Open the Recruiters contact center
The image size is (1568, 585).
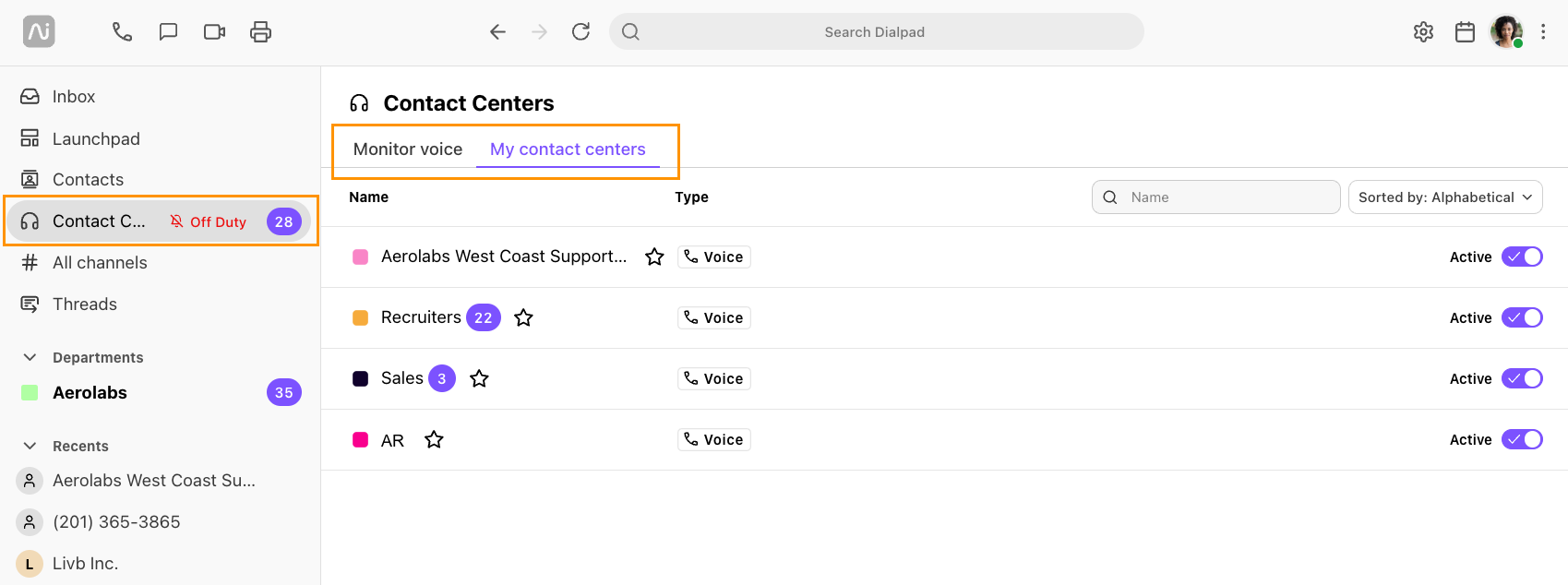pos(421,317)
